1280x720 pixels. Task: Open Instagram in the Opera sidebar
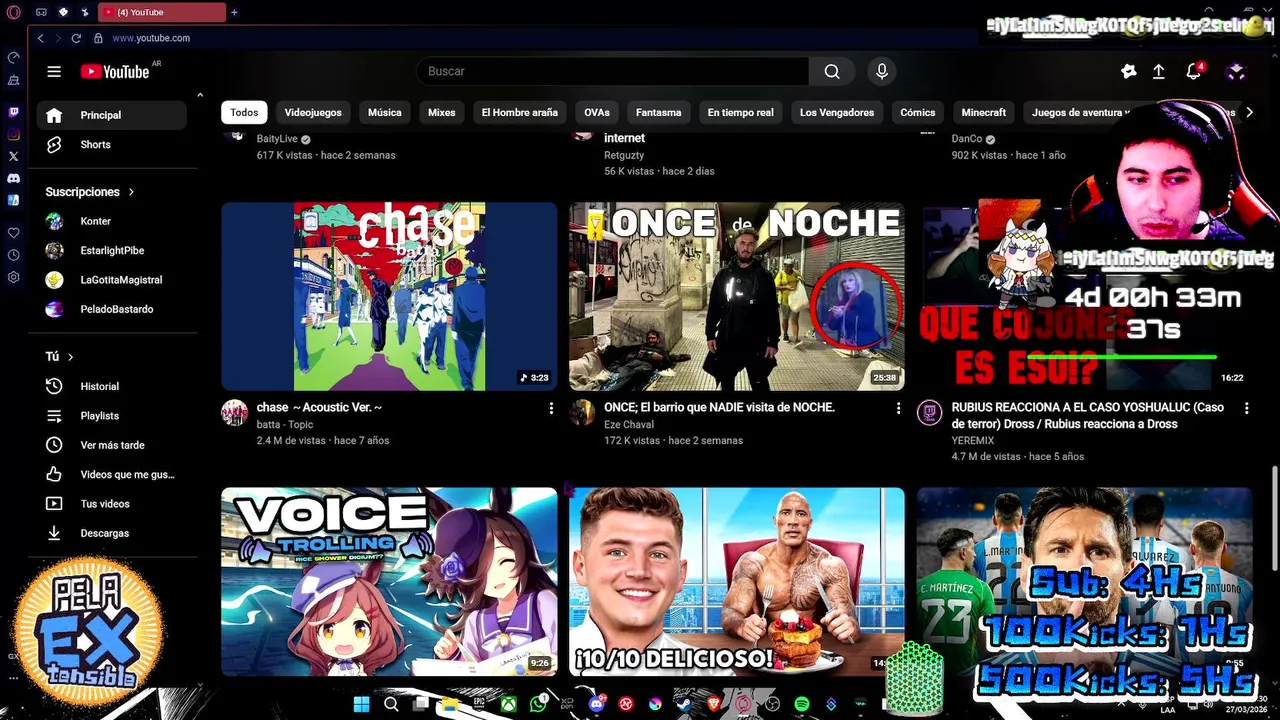(x=14, y=134)
